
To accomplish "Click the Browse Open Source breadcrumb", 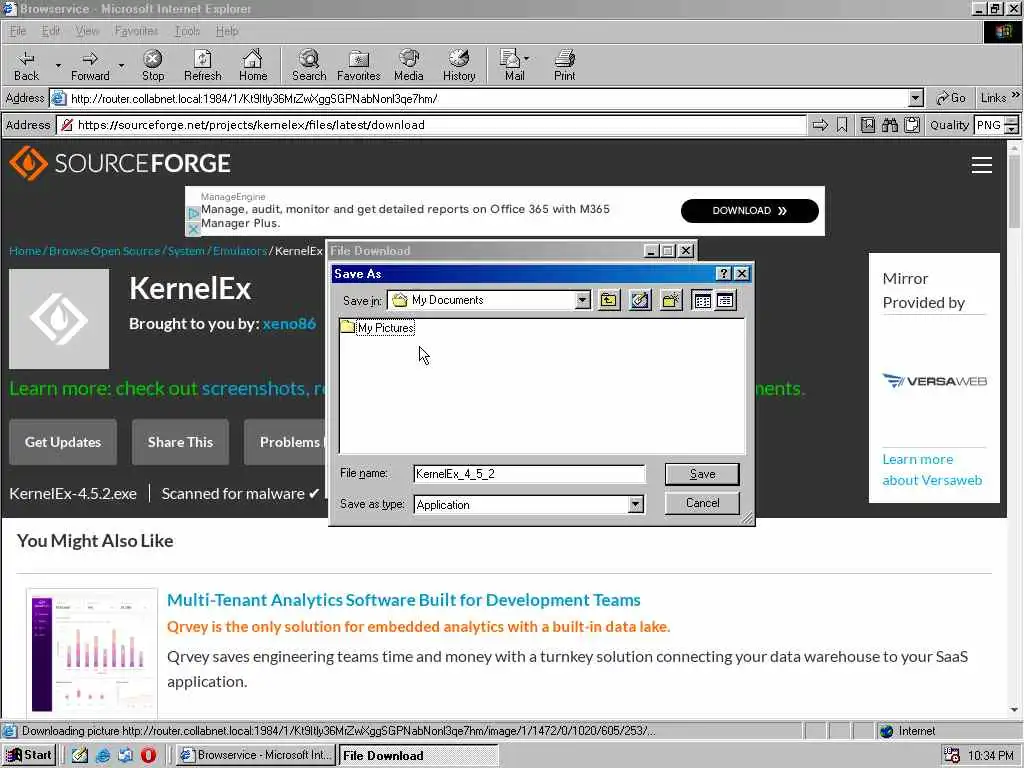I will coord(104,251).
